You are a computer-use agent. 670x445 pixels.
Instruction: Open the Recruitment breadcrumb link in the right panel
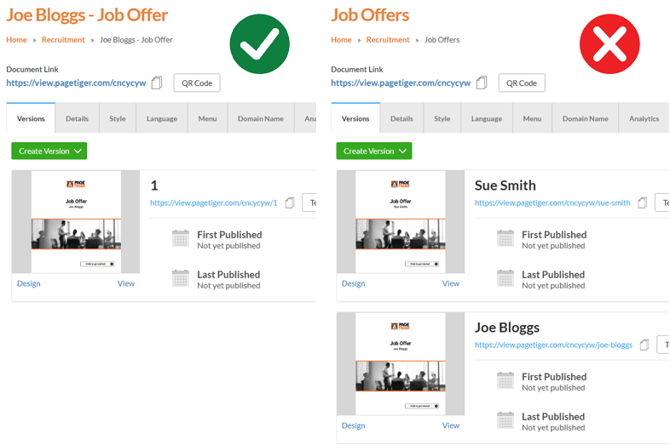[387, 40]
